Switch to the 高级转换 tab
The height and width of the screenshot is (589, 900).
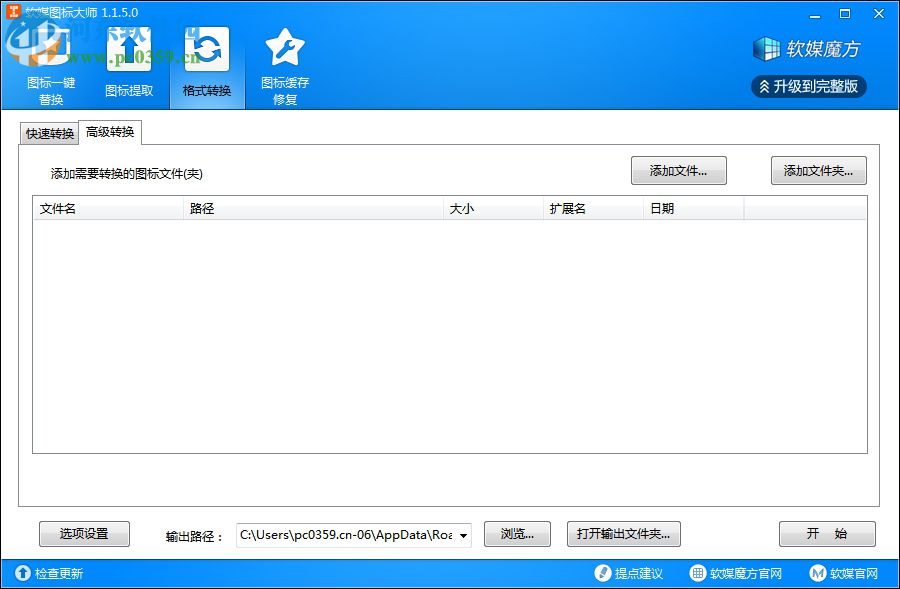coord(110,131)
